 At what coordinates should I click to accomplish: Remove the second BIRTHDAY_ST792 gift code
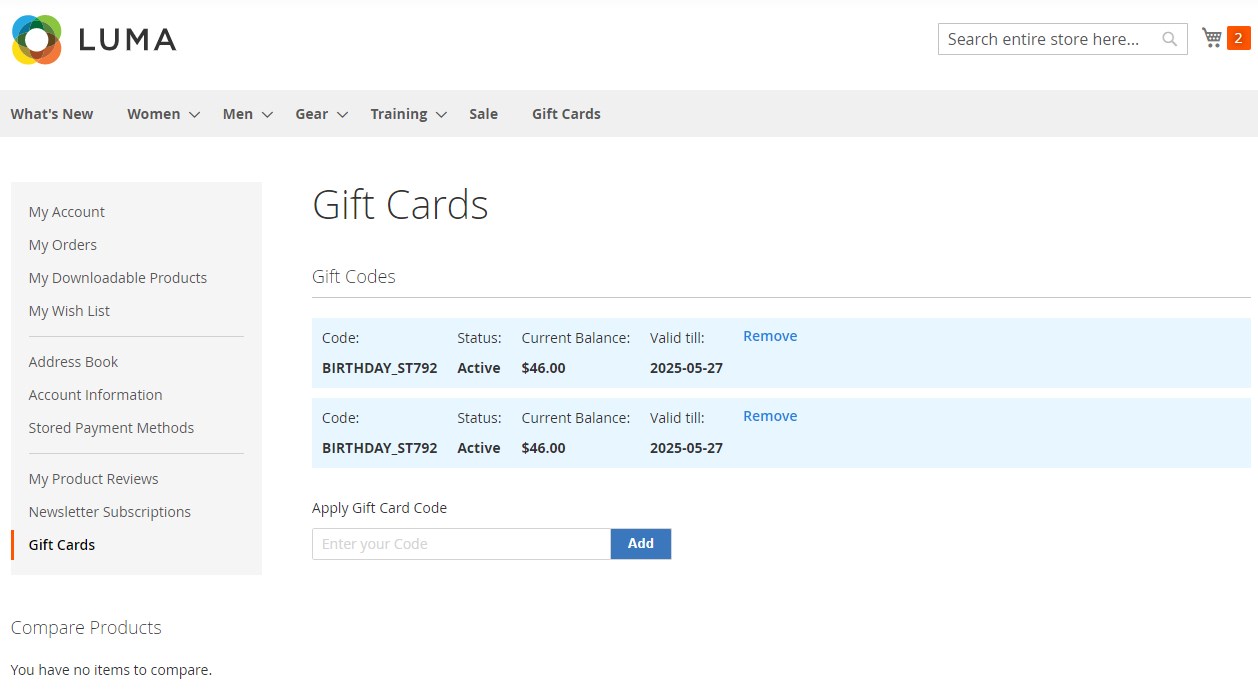coord(770,416)
